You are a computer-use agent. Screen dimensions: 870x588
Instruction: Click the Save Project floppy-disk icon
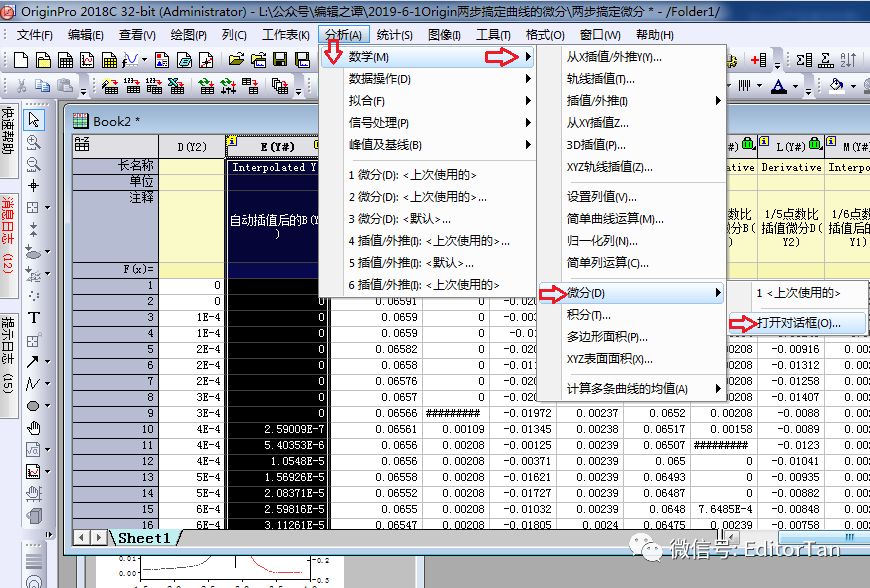280,59
